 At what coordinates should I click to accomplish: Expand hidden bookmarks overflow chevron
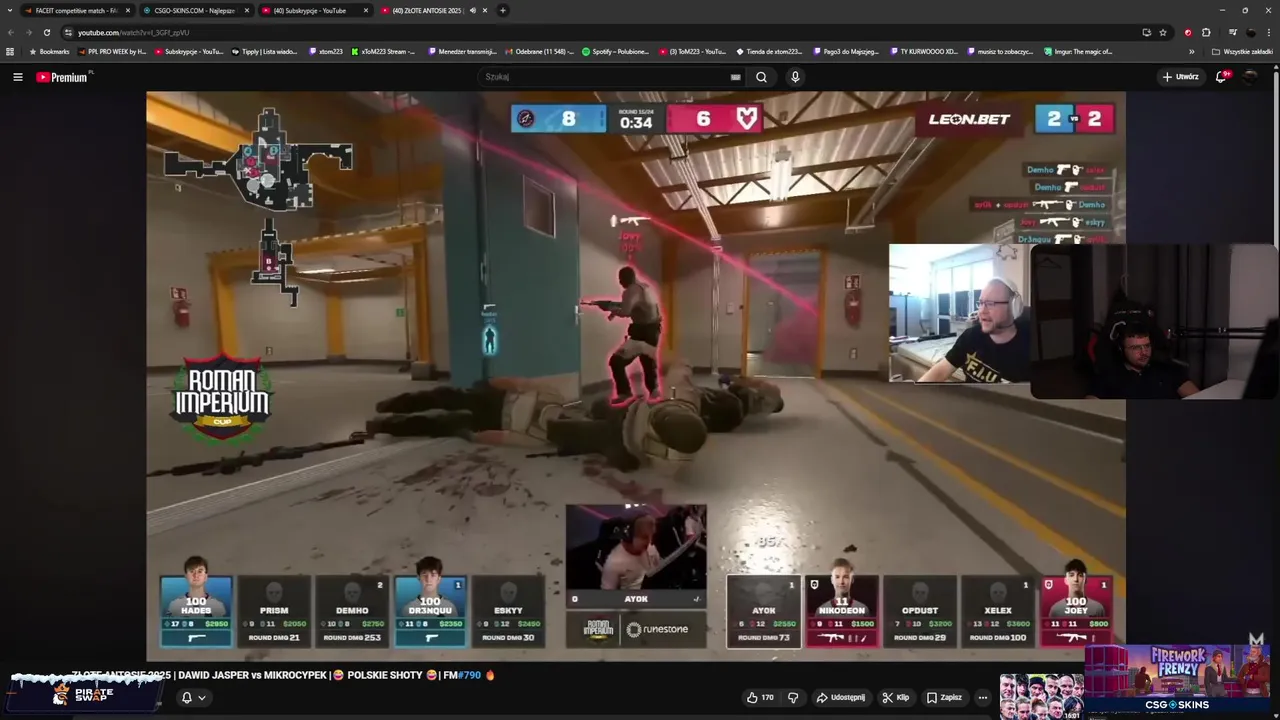(1191, 51)
